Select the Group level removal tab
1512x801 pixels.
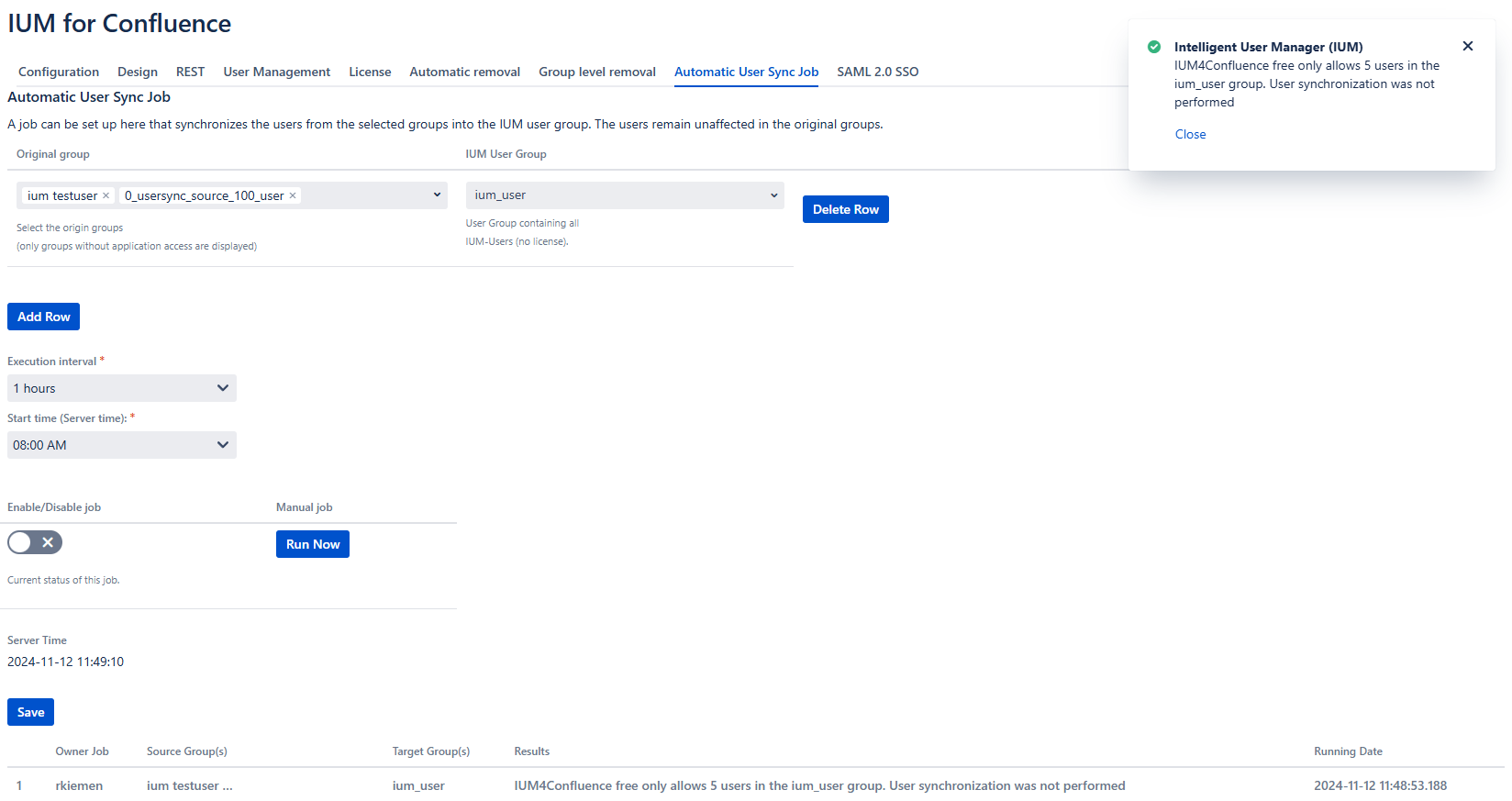(596, 72)
